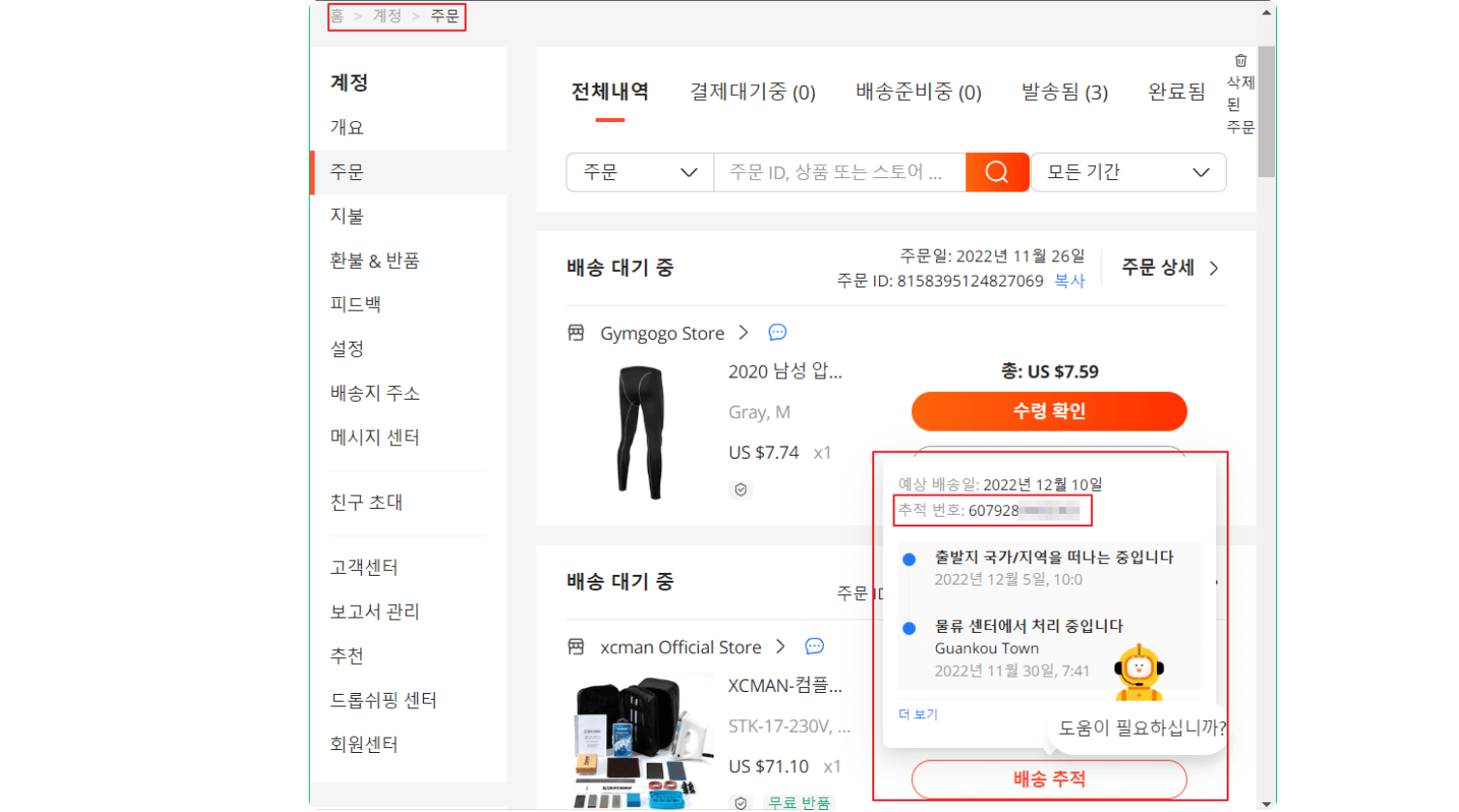
Task: Expand 주문 상세 for first order
Action: (1170, 268)
